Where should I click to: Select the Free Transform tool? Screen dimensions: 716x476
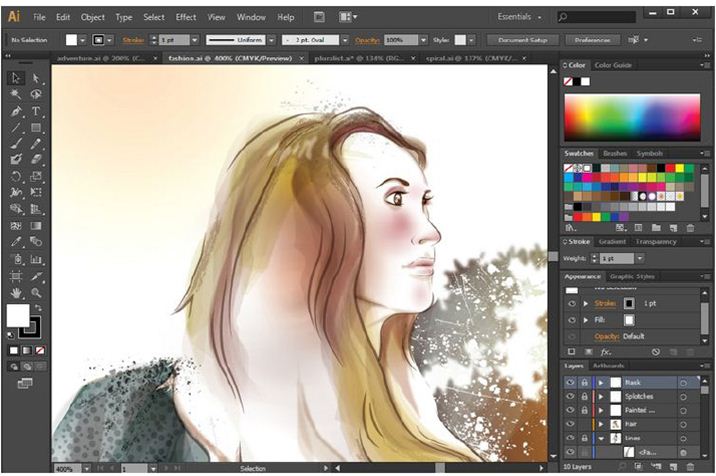pos(36,192)
